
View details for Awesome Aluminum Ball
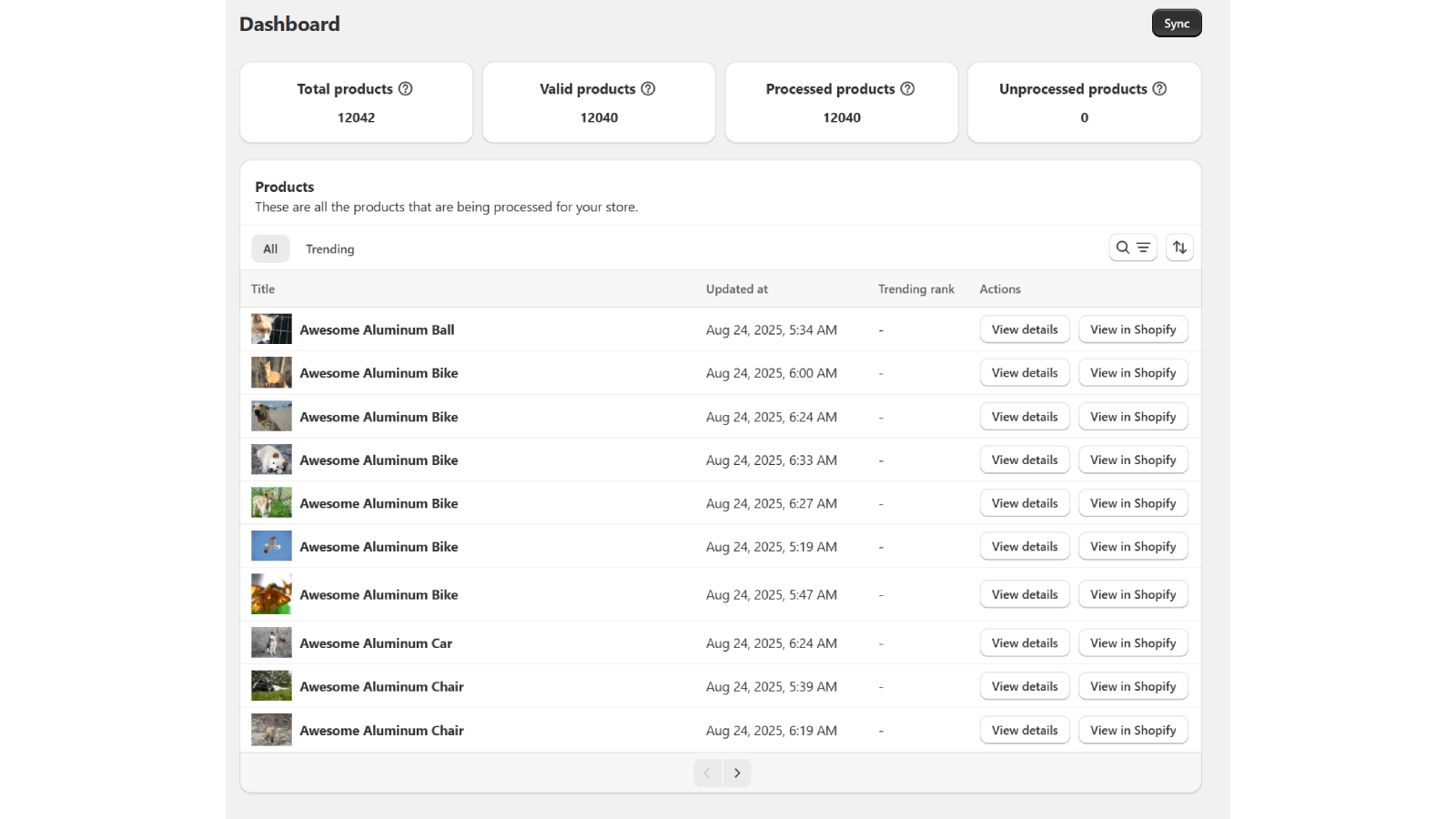tap(1024, 329)
